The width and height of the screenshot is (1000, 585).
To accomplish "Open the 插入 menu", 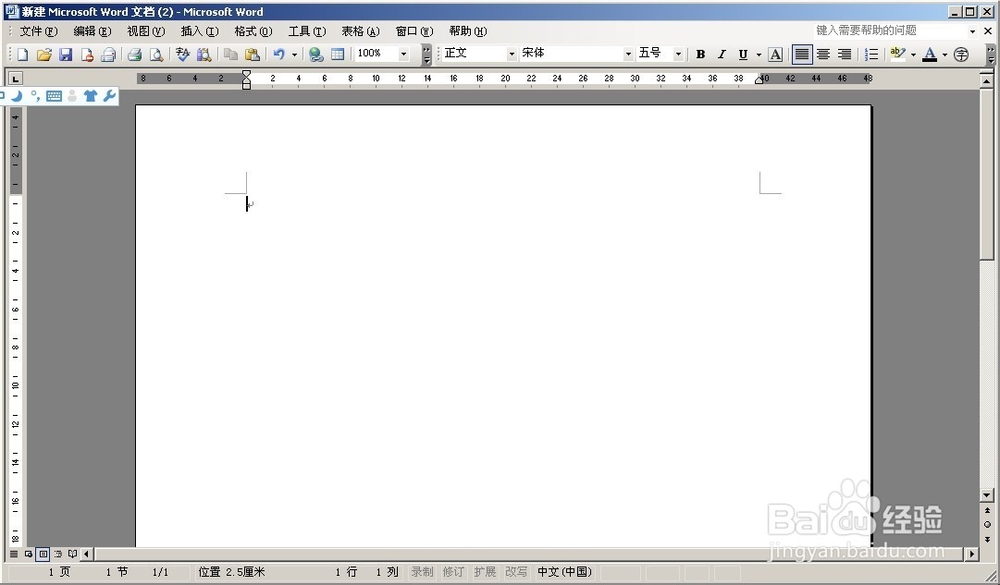I will [200, 31].
